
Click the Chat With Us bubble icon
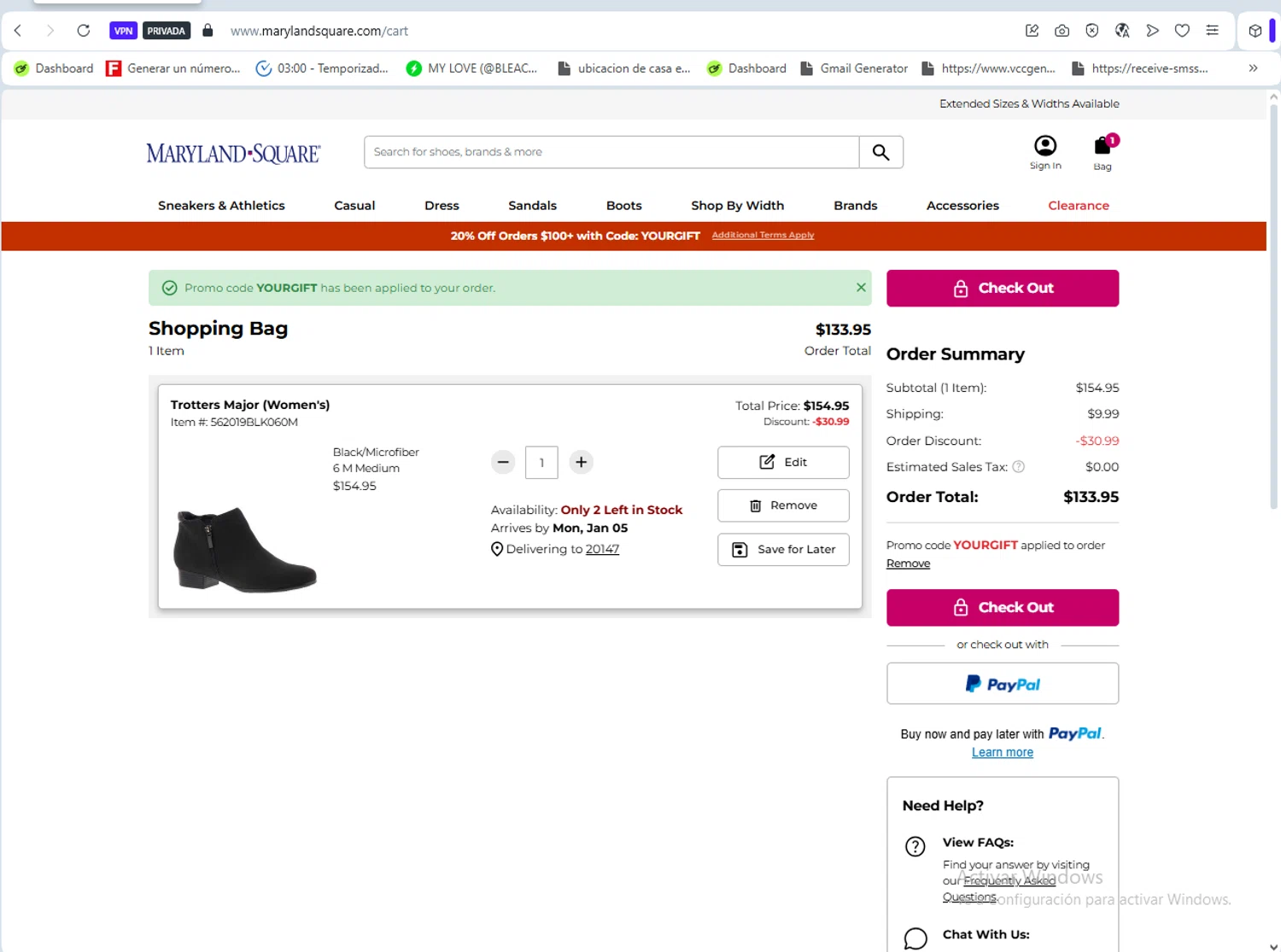coord(915,938)
